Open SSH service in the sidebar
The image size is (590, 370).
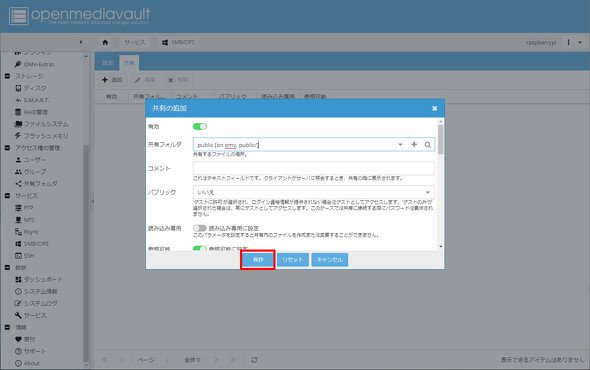point(24,256)
